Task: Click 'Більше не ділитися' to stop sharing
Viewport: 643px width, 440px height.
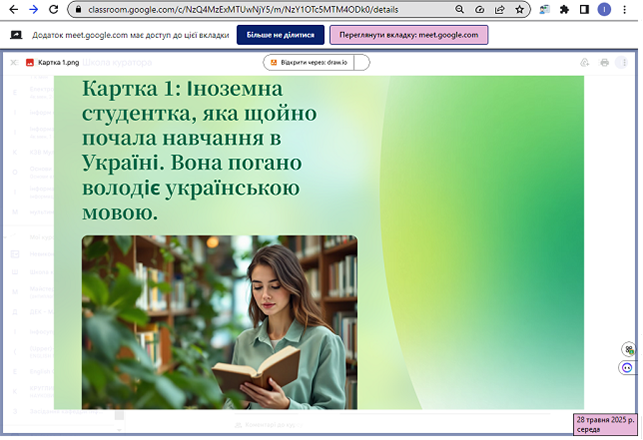Action: point(280,35)
